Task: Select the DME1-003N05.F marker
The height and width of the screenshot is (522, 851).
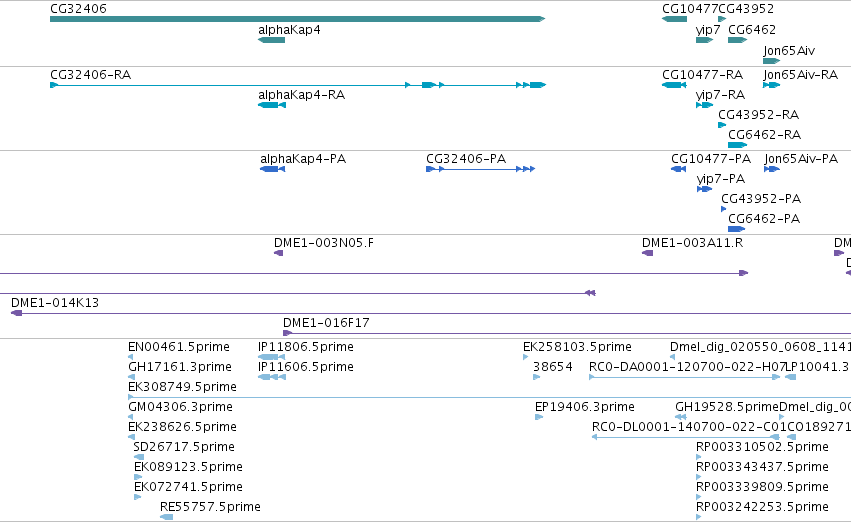Action: pyautogui.click(x=278, y=253)
